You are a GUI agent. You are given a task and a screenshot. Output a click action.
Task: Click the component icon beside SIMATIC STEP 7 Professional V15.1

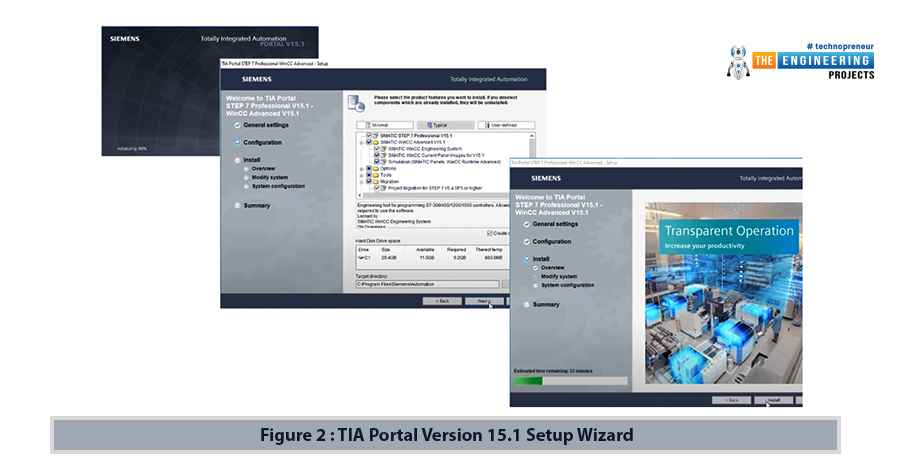click(376, 135)
